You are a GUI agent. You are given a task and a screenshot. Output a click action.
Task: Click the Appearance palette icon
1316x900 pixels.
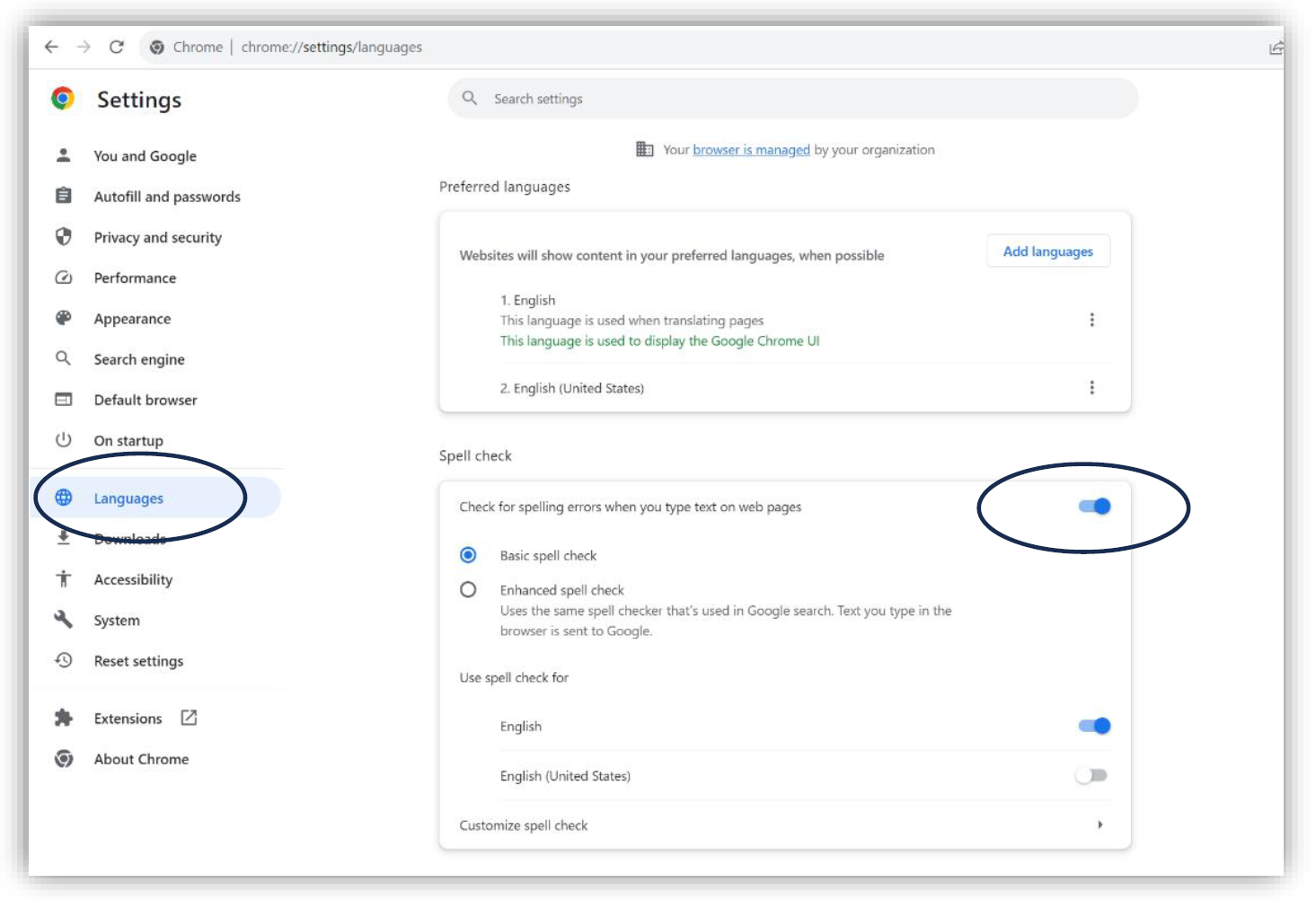click(x=64, y=318)
